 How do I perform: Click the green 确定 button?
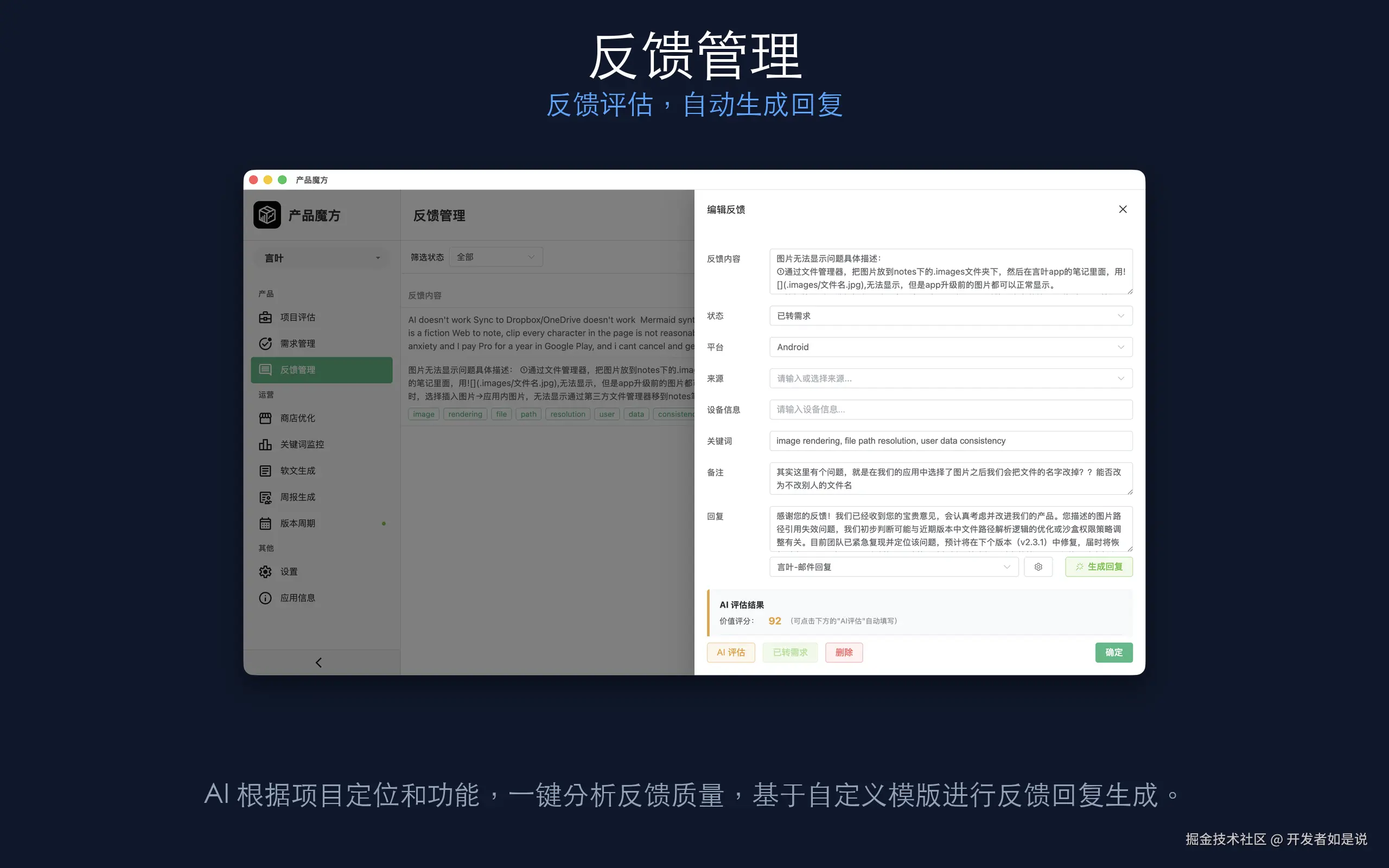tap(1113, 653)
